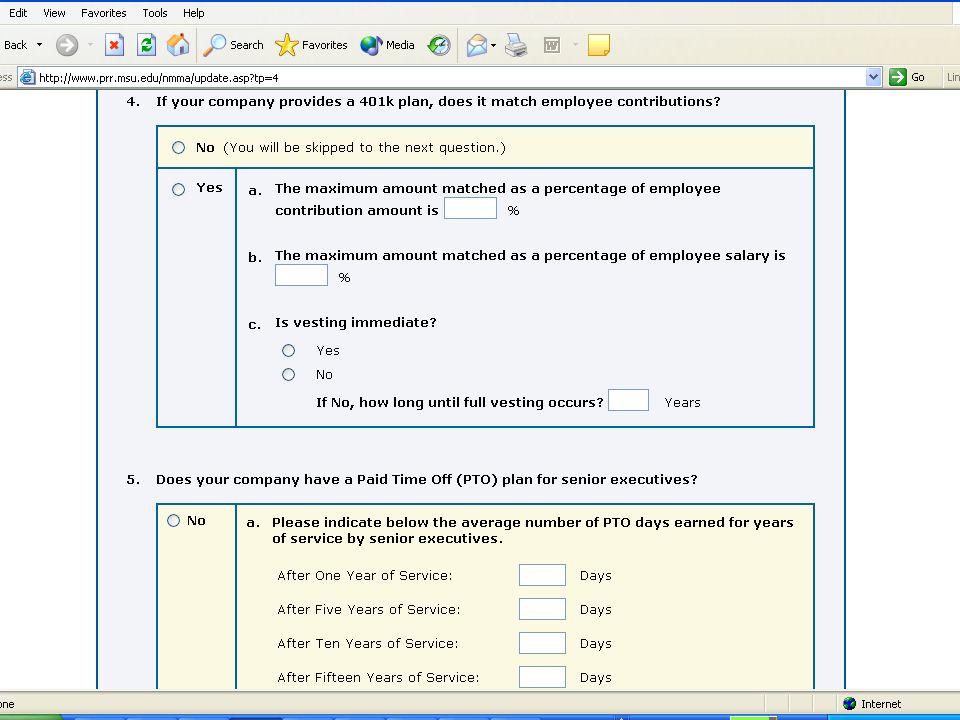Open History clock icon
Viewport: 960px width, 720px height.
(439, 45)
